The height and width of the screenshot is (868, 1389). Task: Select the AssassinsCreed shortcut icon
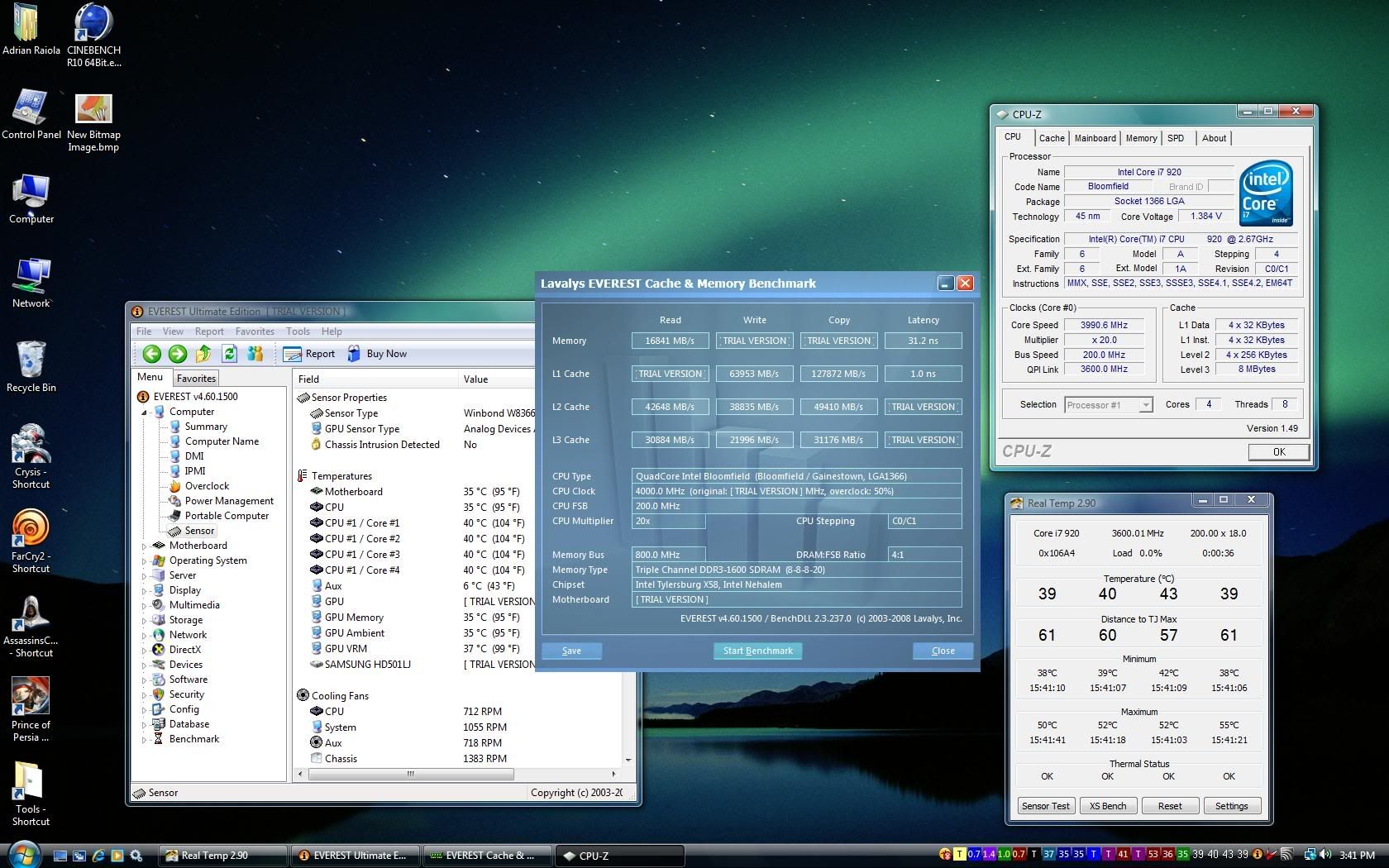[x=31, y=626]
